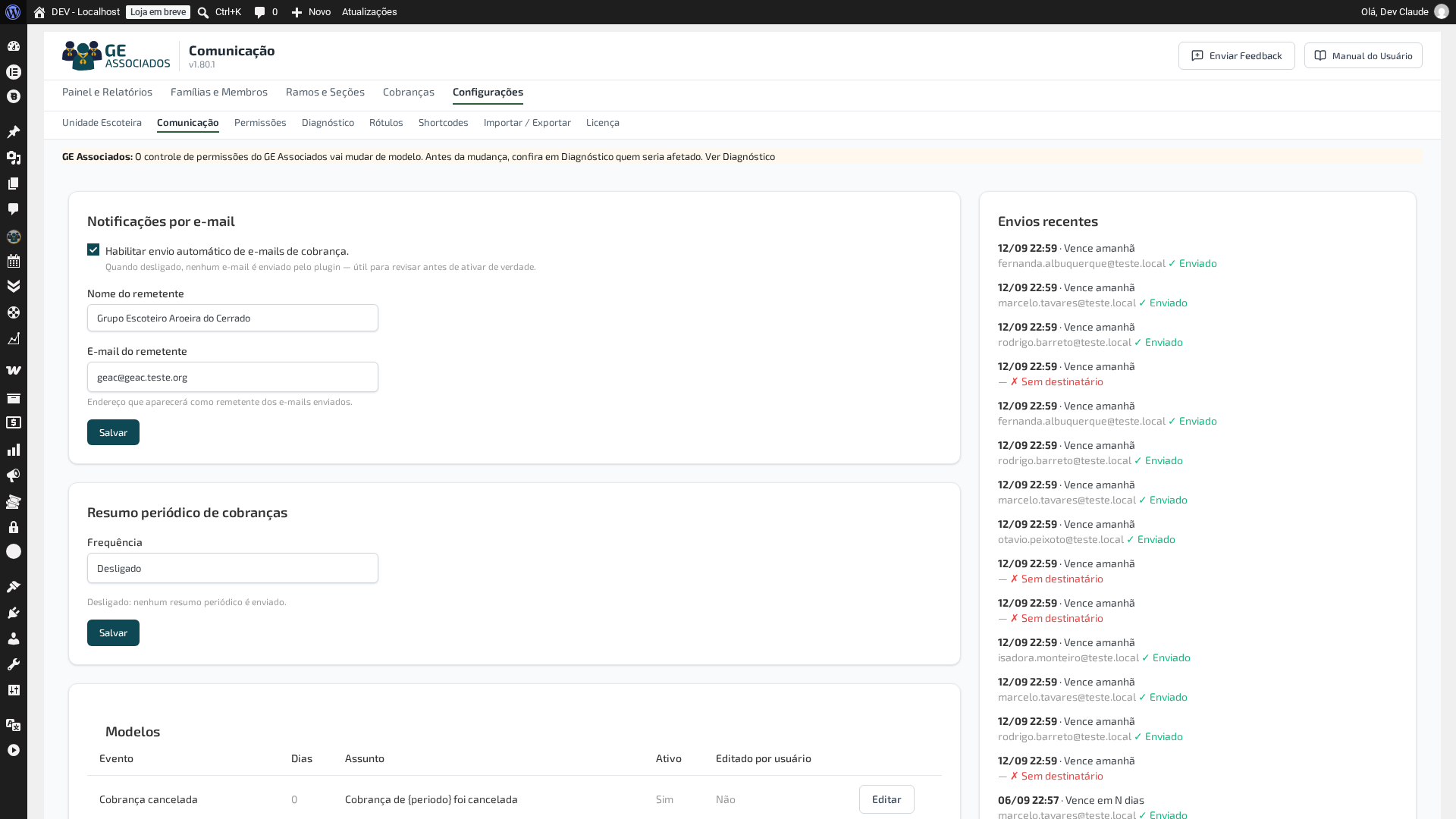
Task: Open Media library sidebar icon
Action: point(14,158)
